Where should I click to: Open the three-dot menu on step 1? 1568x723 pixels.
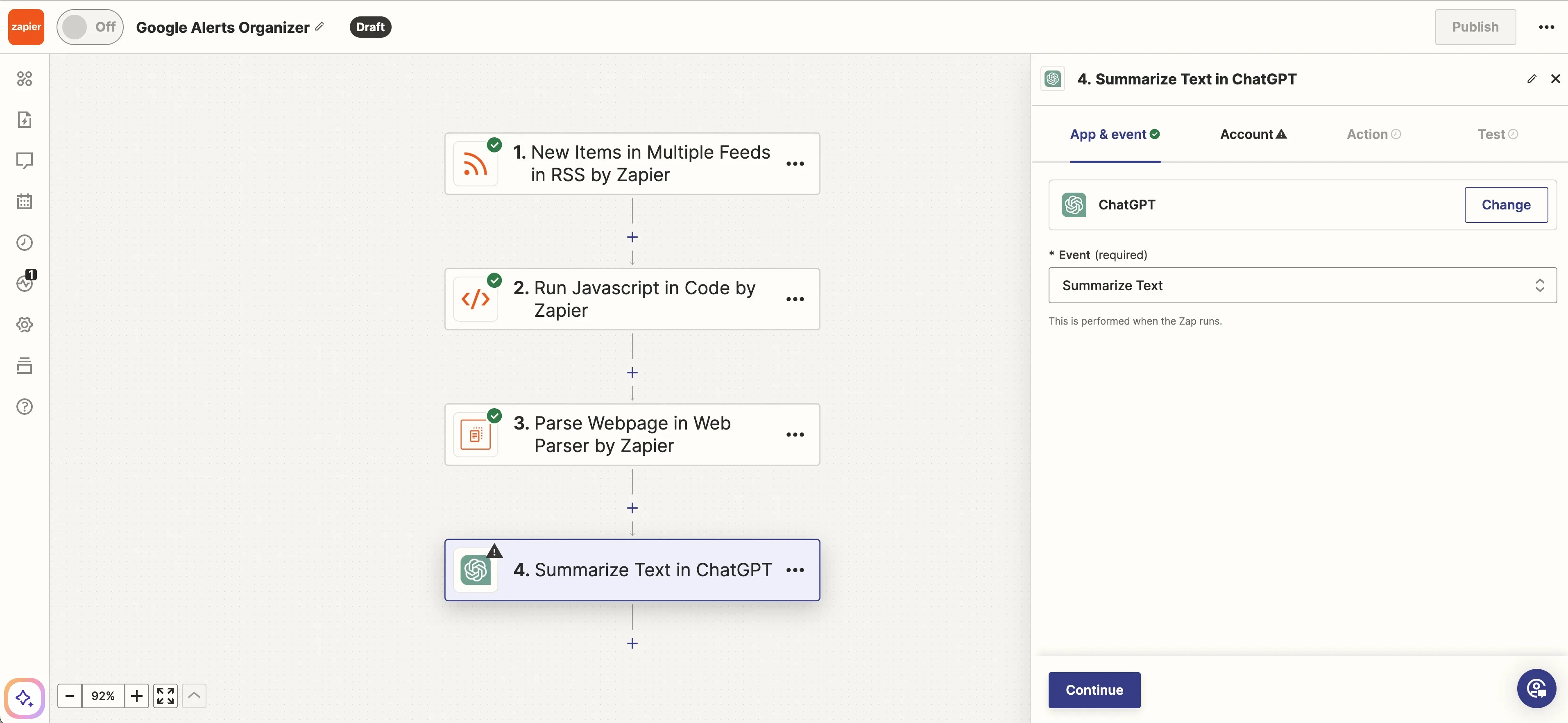(795, 164)
